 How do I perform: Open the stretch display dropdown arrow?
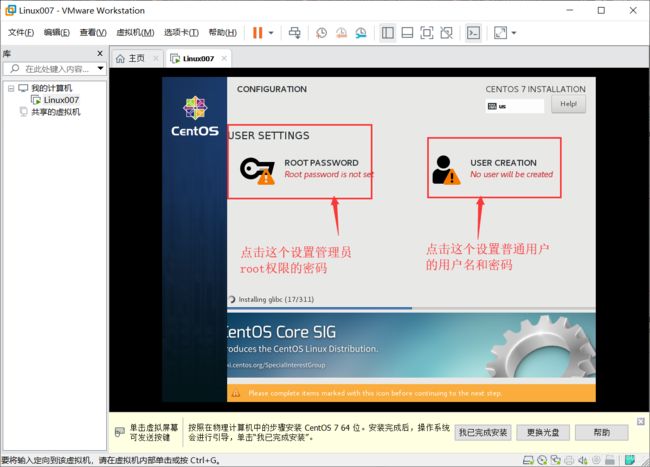(x=514, y=33)
